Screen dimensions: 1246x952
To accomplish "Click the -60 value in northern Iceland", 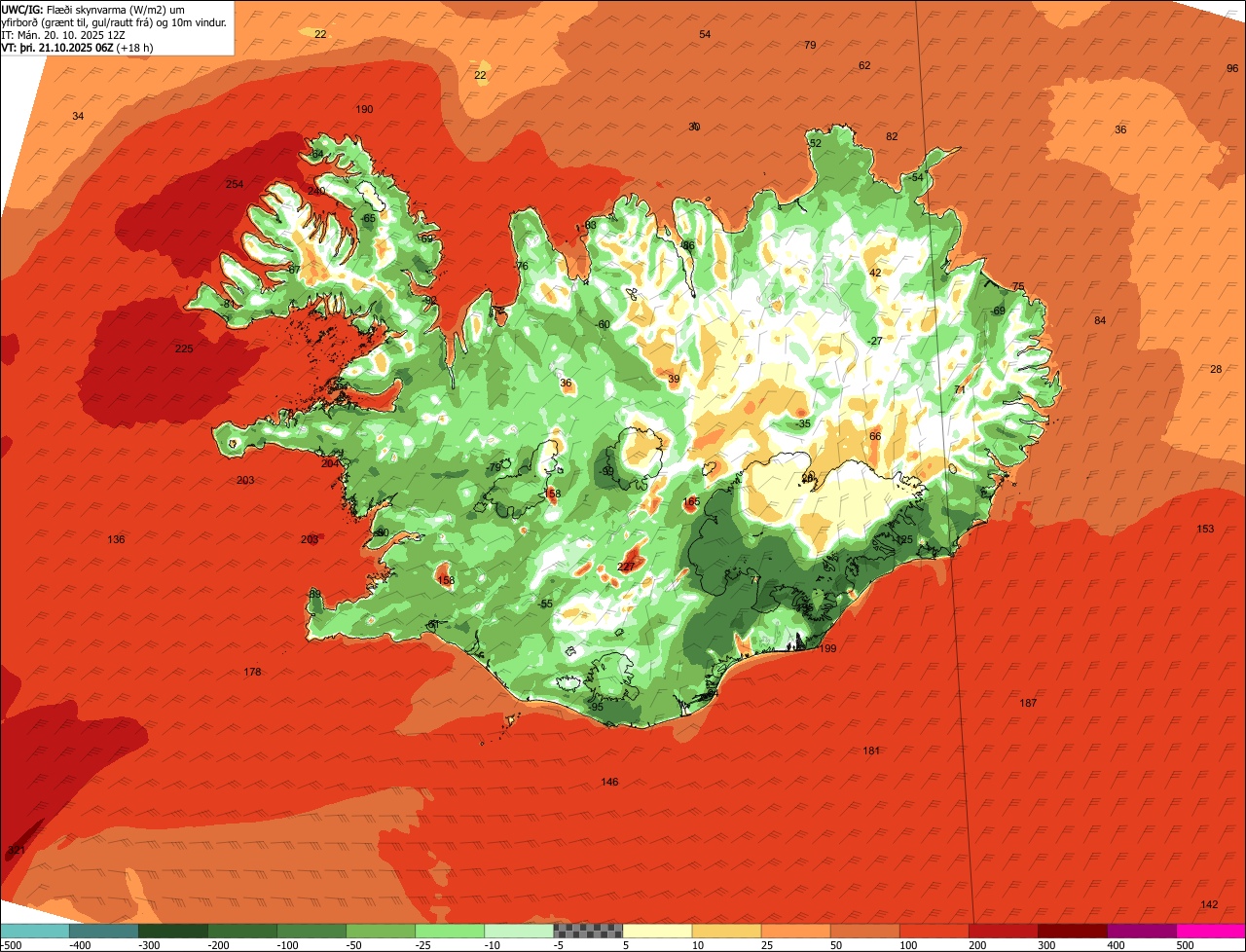I will pyautogui.click(x=603, y=324).
